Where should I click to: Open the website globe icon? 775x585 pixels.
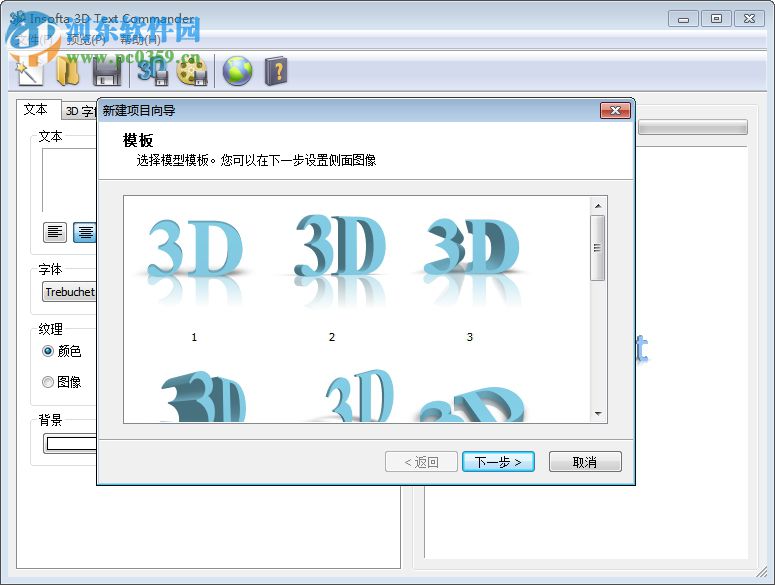click(x=237, y=72)
